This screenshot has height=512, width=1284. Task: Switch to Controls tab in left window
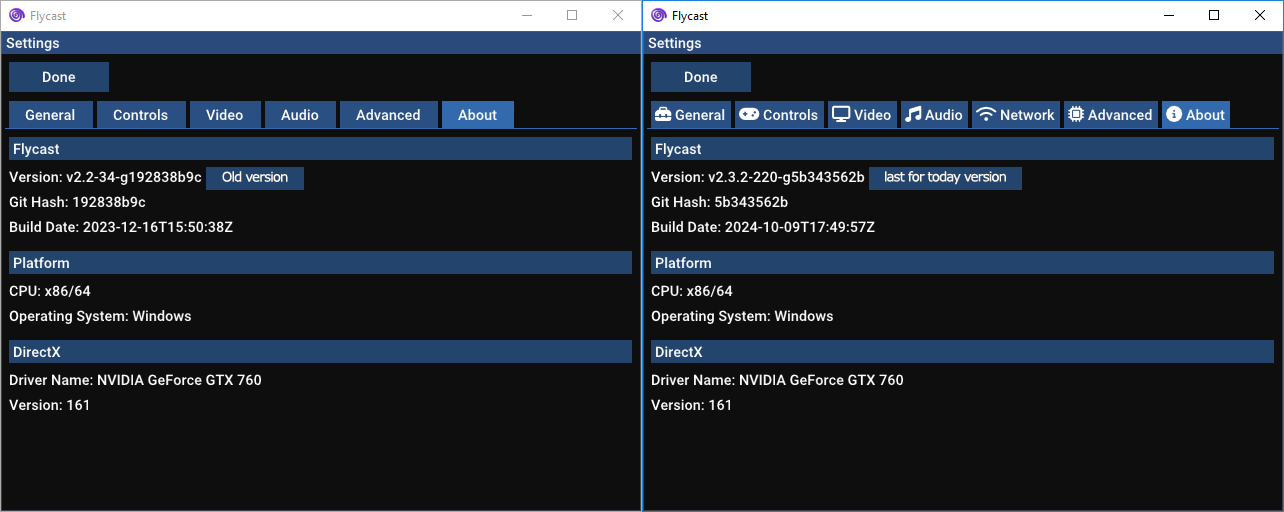point(140,115)
